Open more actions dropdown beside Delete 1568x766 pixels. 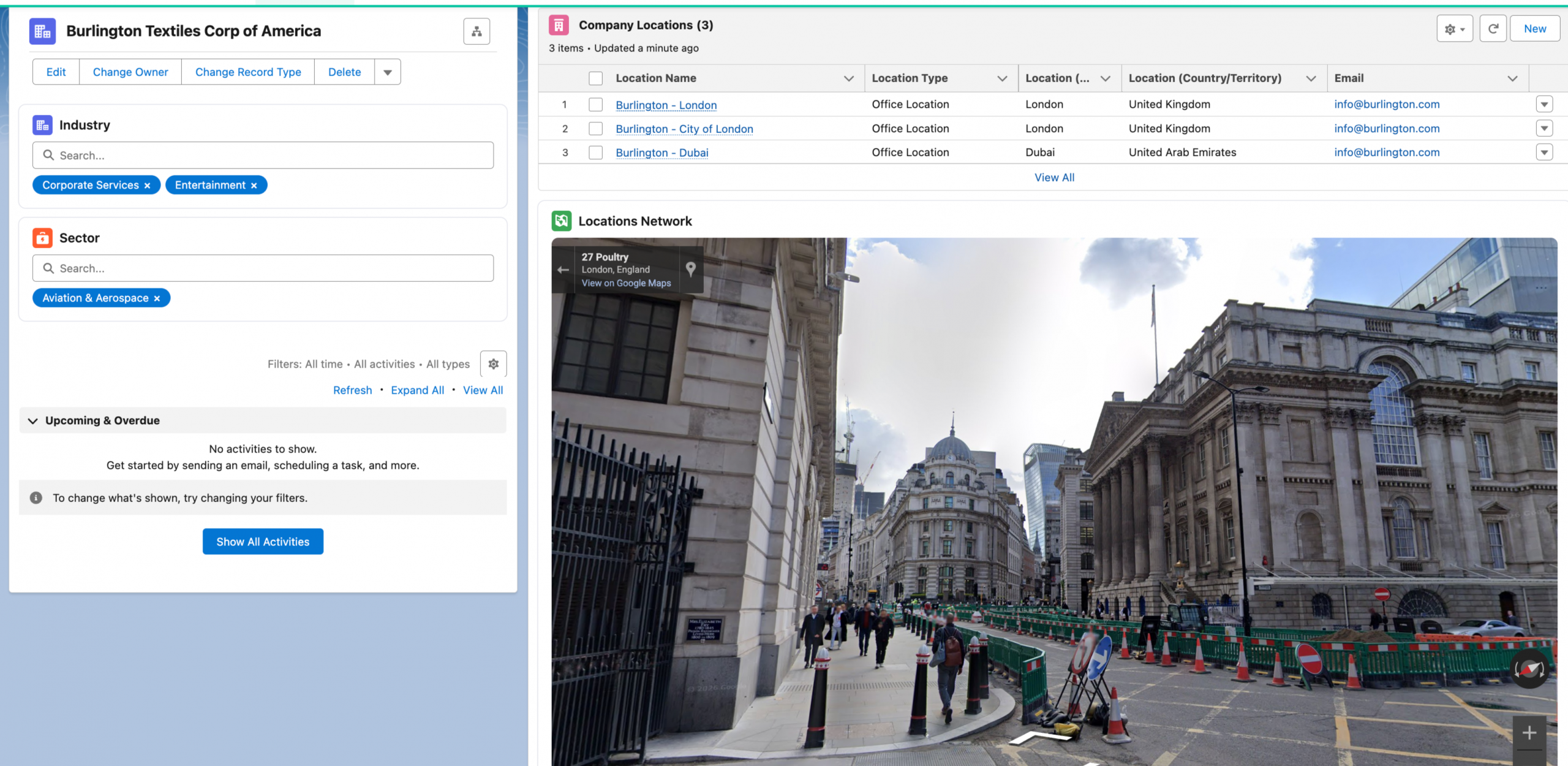(388, 72)
